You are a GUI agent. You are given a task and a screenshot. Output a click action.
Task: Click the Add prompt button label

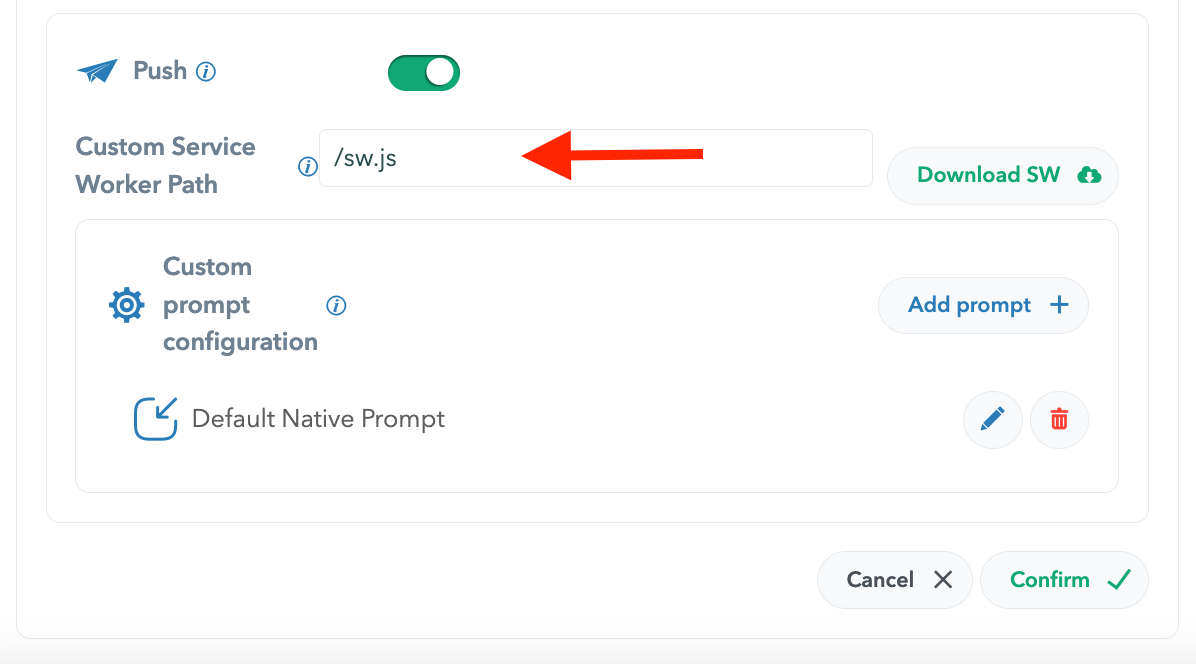pos(969,305)
